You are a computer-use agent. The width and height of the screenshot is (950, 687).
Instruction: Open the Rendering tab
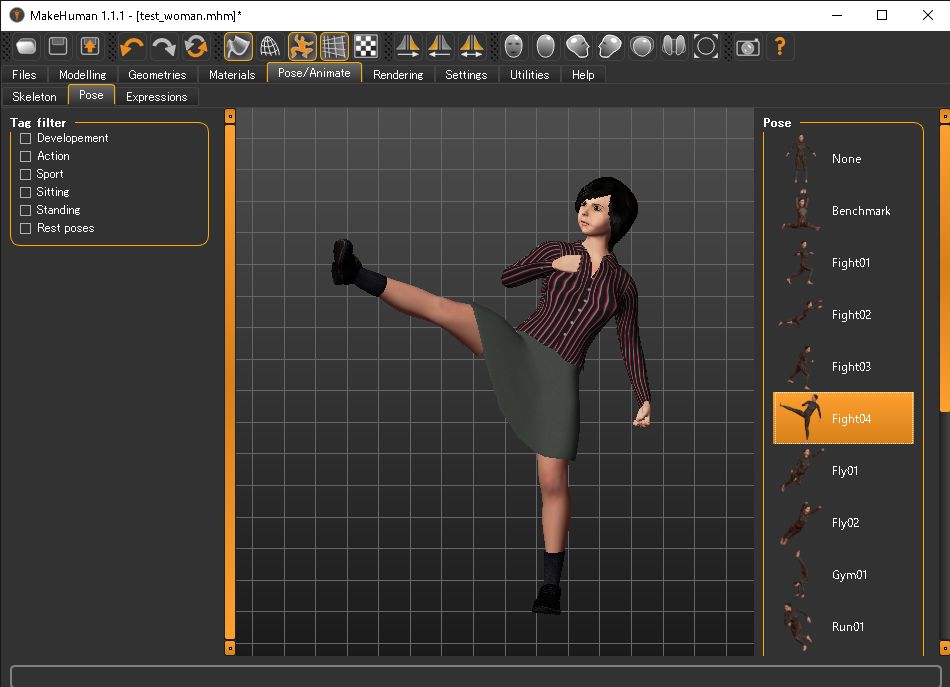coord(398,74)
